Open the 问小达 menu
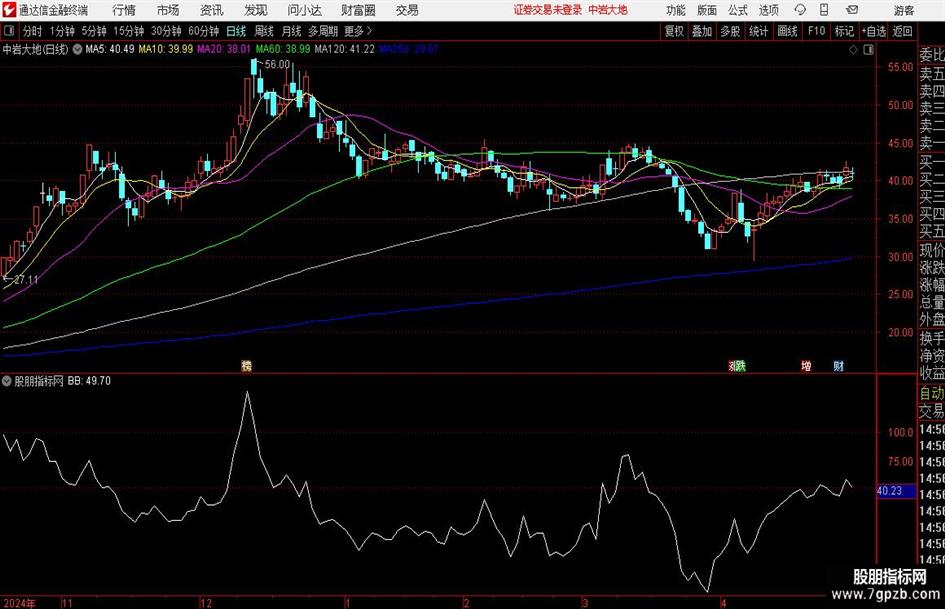 [304, 10]
